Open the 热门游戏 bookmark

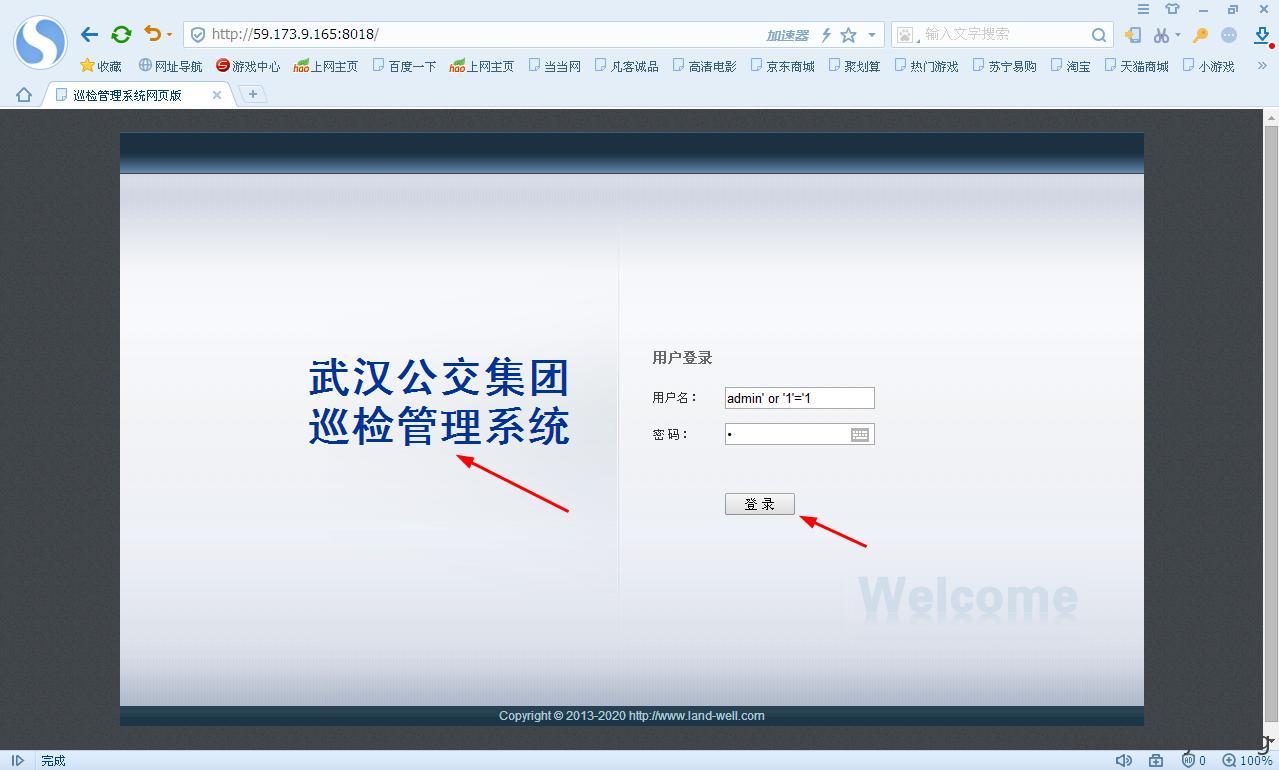pyautogui.click(x=927, y=66)
